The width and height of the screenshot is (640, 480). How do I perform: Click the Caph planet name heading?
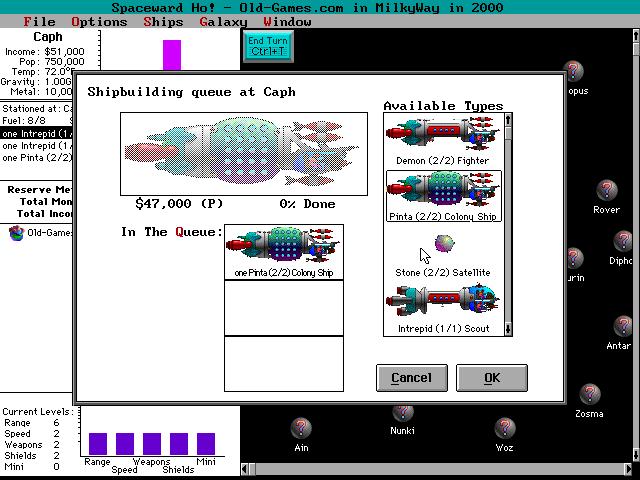[48, 37]
